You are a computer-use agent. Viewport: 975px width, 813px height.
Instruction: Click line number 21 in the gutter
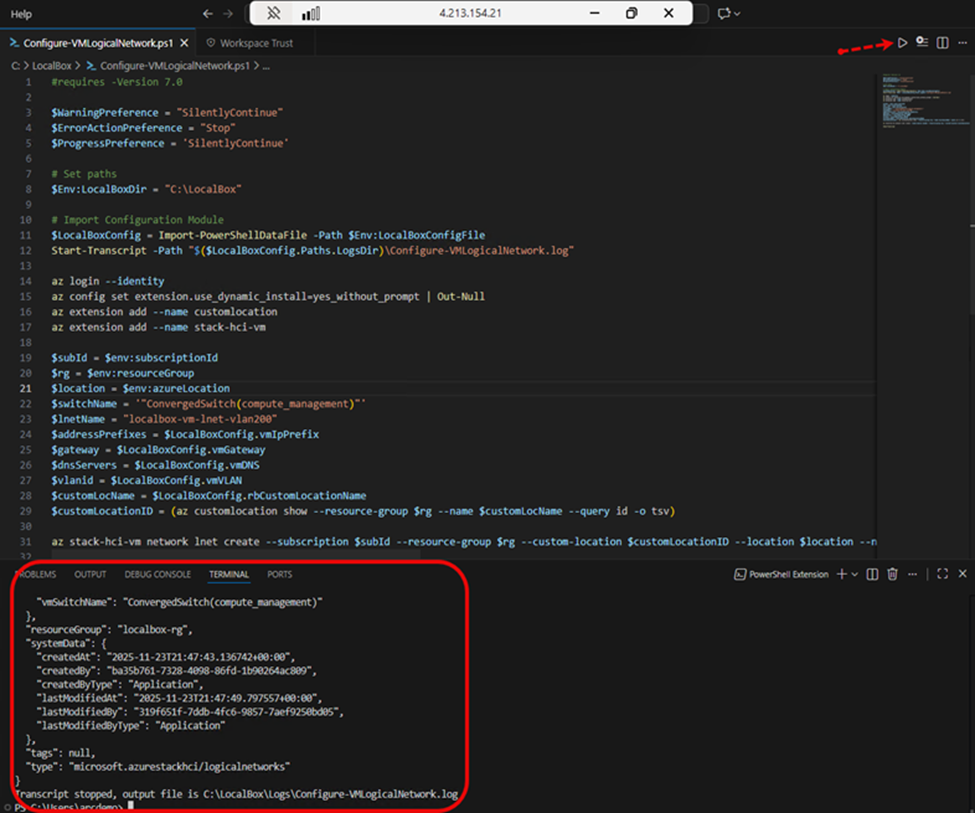(25, 388)
